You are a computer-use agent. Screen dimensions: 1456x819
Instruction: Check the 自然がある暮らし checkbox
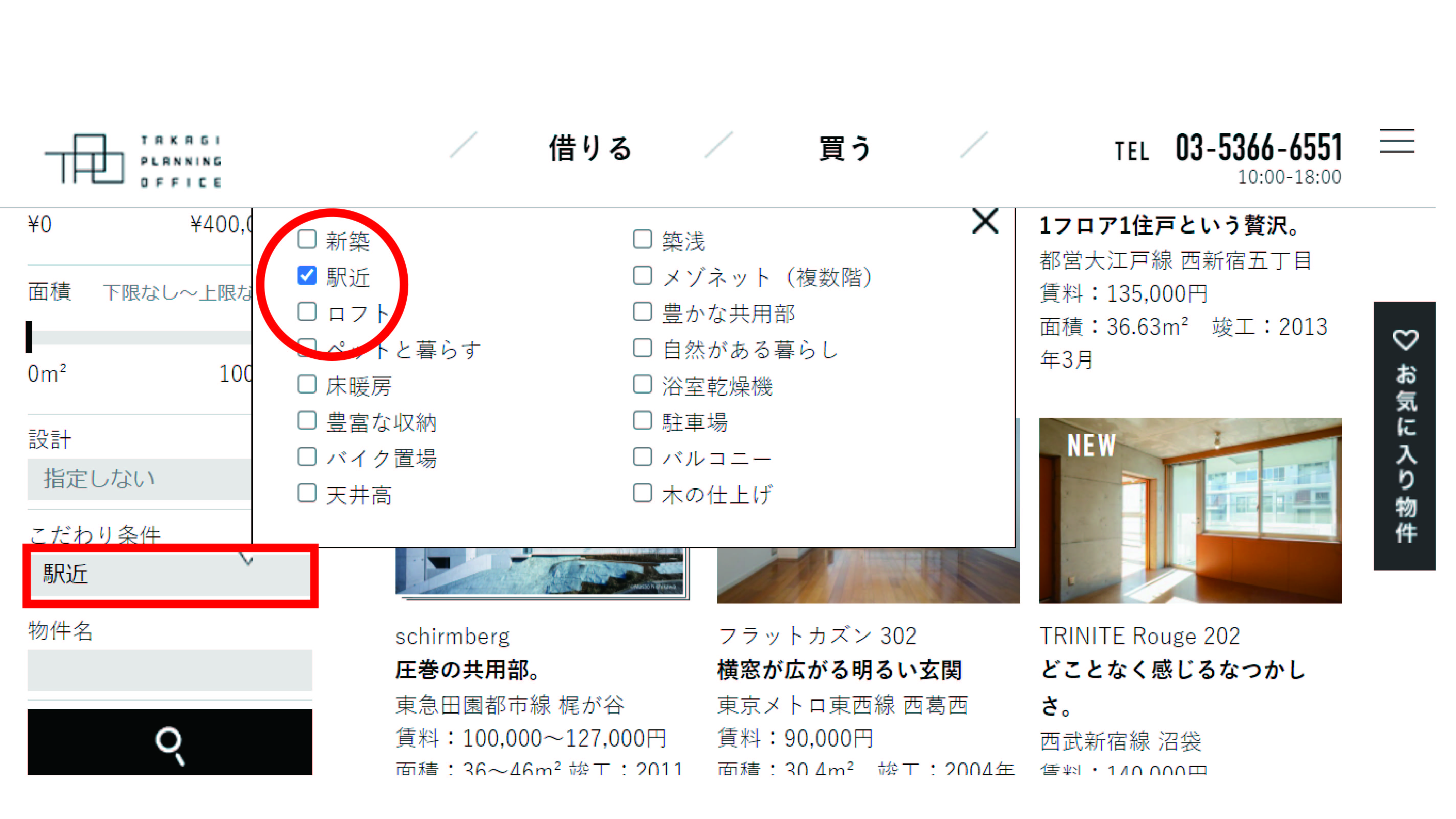click(x=643, y=348)
